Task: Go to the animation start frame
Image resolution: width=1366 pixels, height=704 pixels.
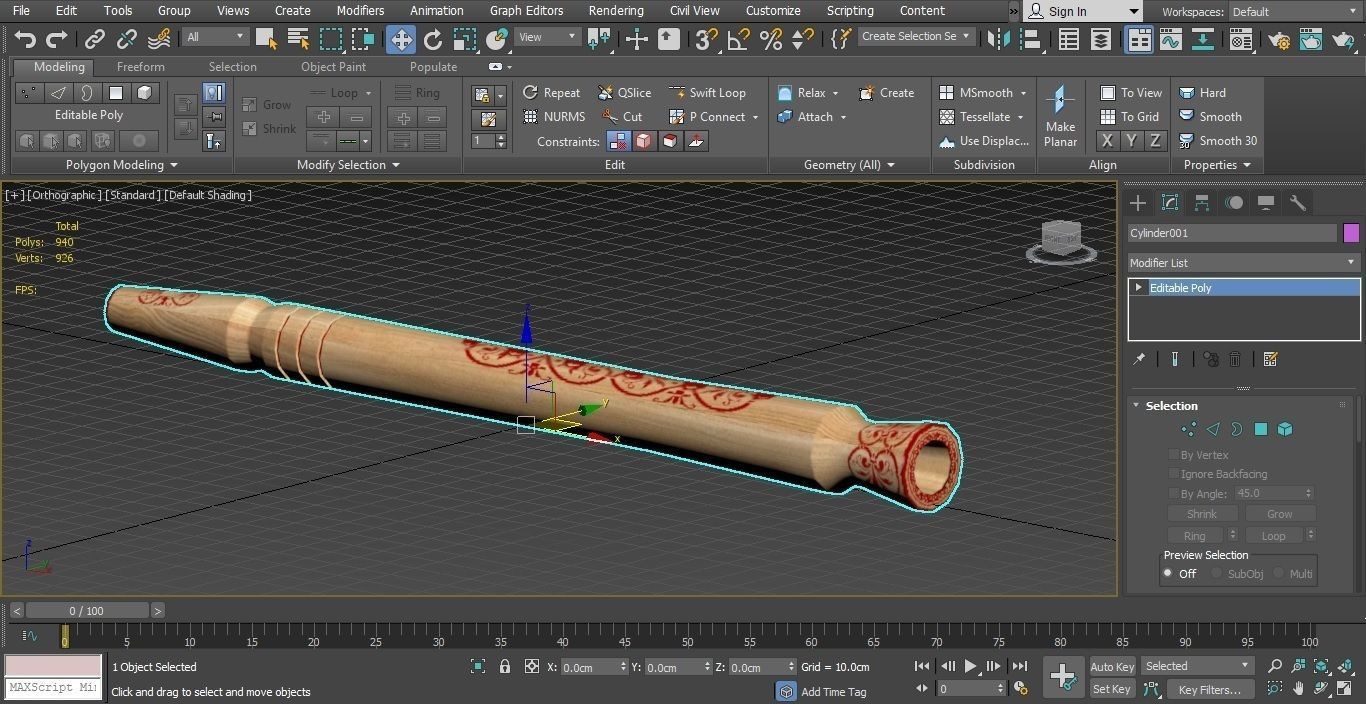Action: (x=922, y=666)
